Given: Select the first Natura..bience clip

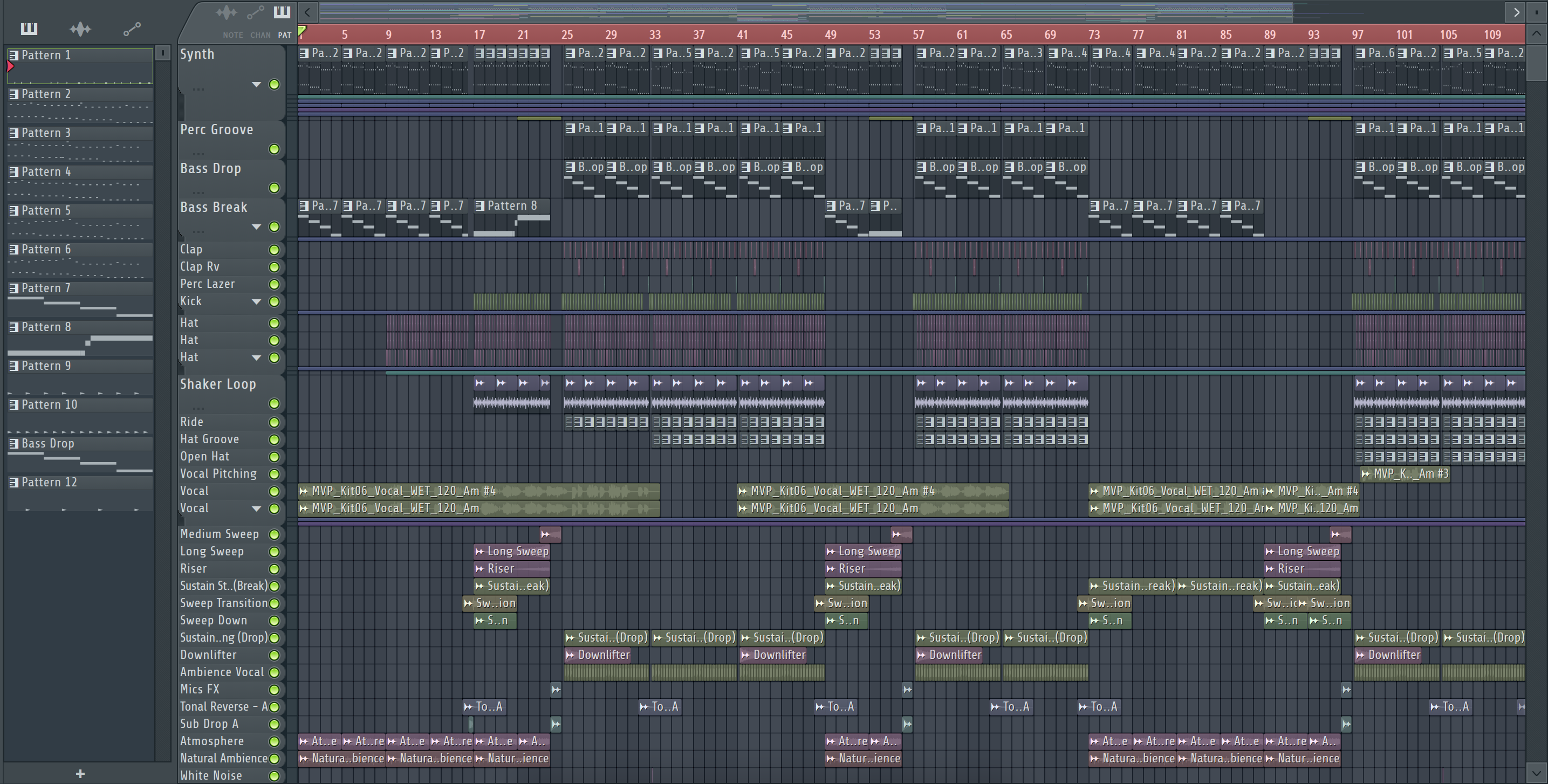Looking at the screenshot, I should pyautogui.click(x=341, y=759).
